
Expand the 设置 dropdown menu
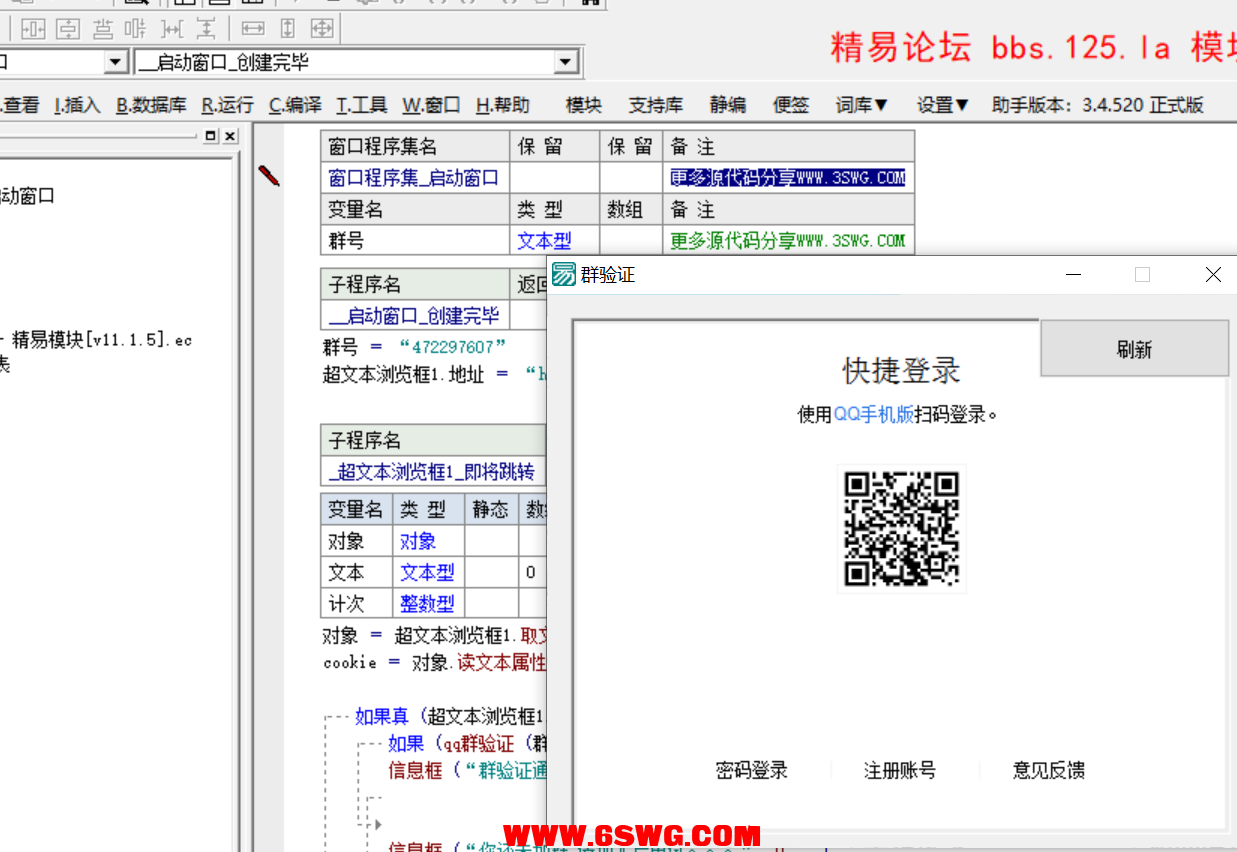pyautogui.click(x=943, y=105)
